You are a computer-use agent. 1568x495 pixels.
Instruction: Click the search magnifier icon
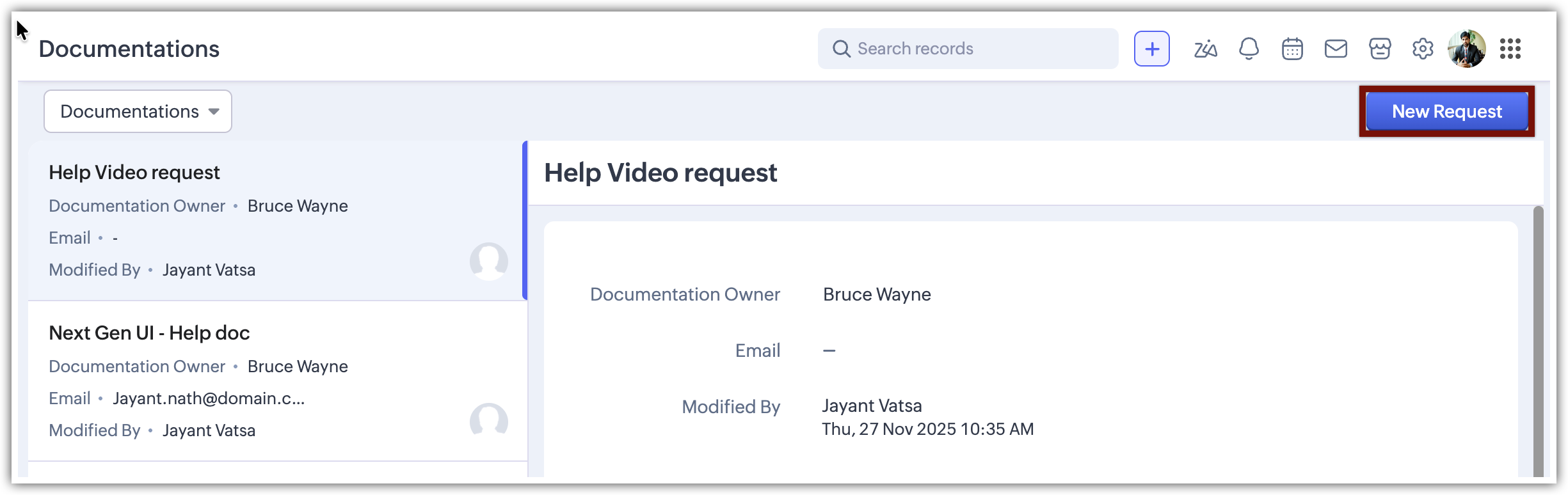[x=841, y=49]
